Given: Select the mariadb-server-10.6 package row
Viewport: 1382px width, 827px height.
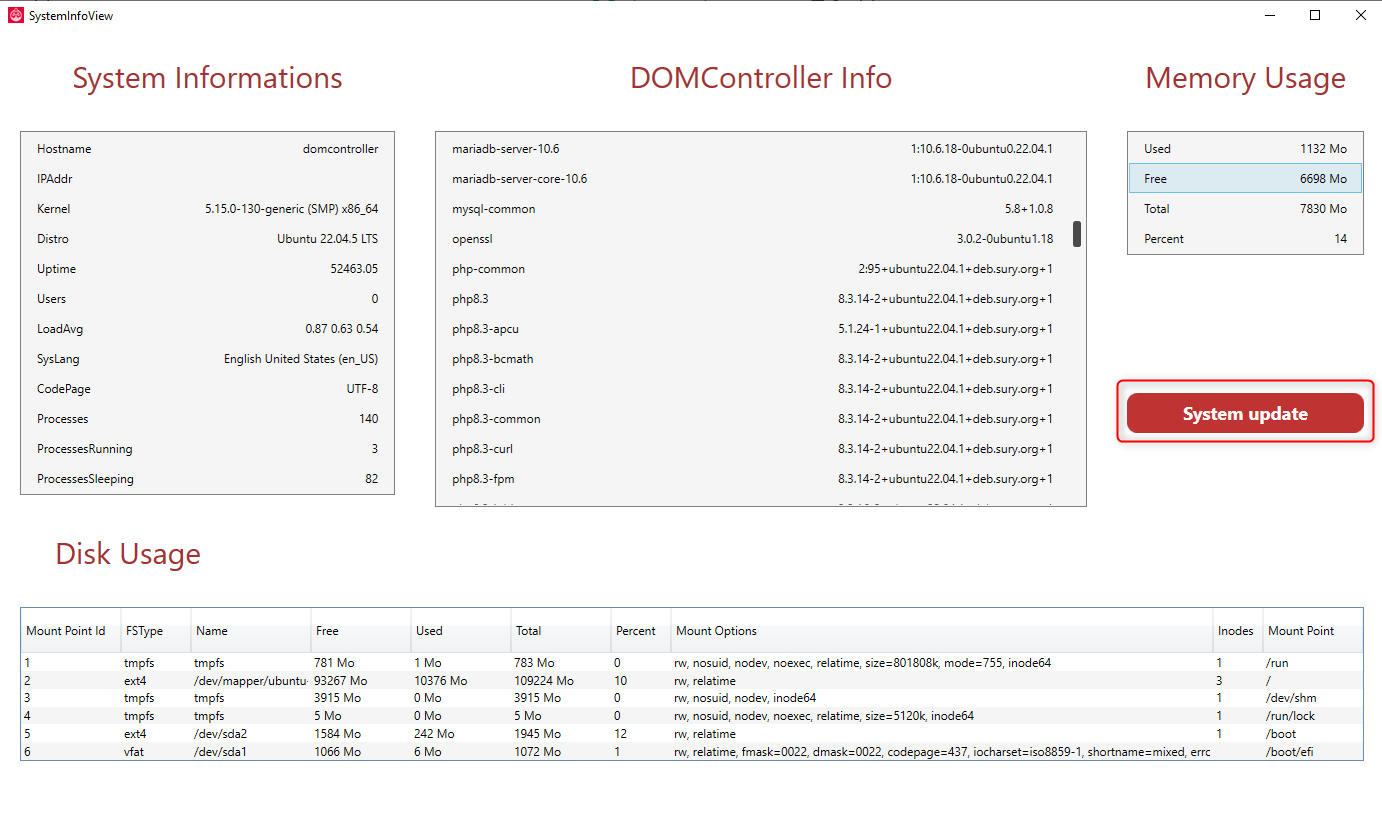Looking at the screenshot, I should tap(752, 149).
